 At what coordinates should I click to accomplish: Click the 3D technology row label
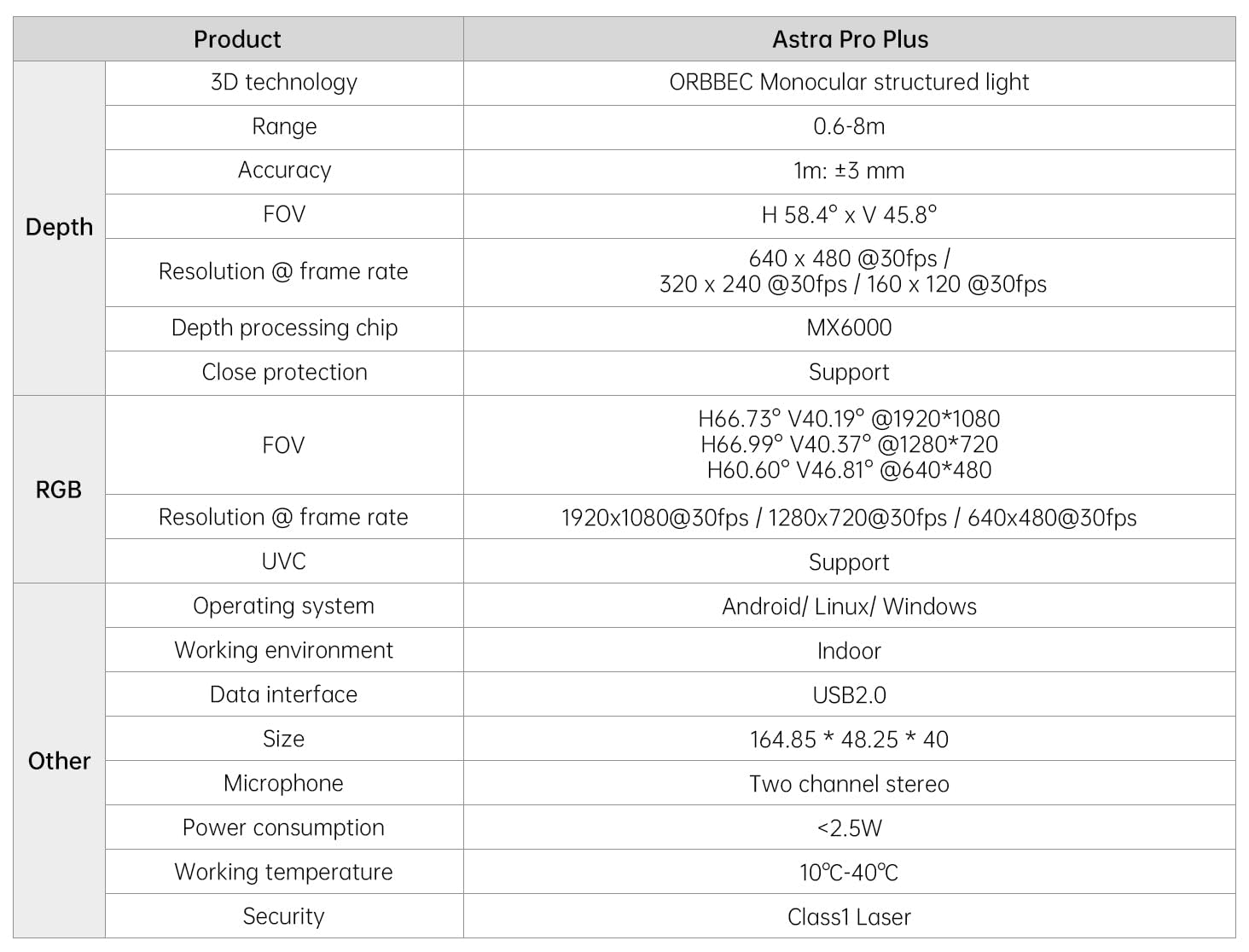point(284,83)
